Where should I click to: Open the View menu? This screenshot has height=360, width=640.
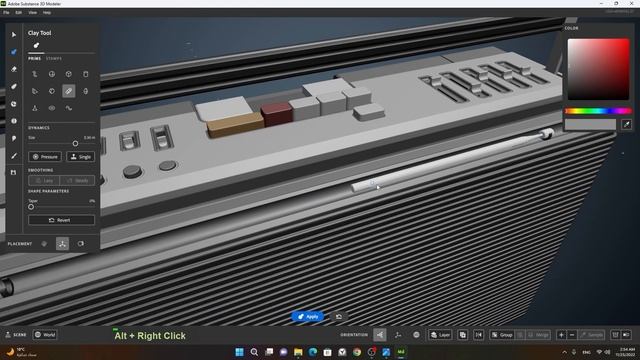32,13
